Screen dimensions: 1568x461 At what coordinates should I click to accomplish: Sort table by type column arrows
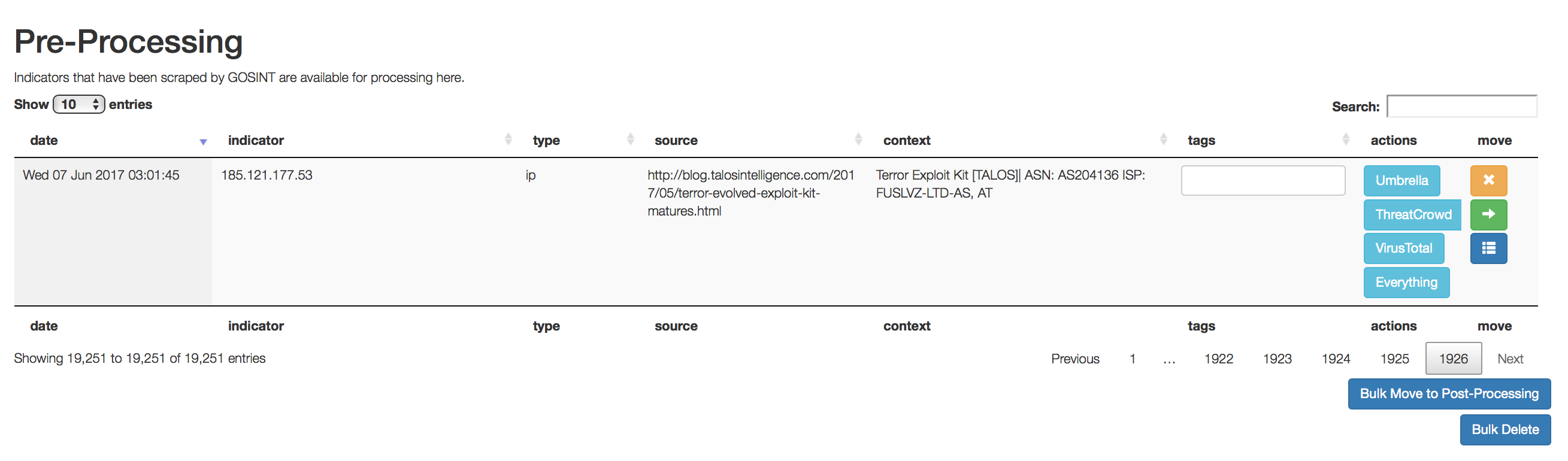click(630, 140)
